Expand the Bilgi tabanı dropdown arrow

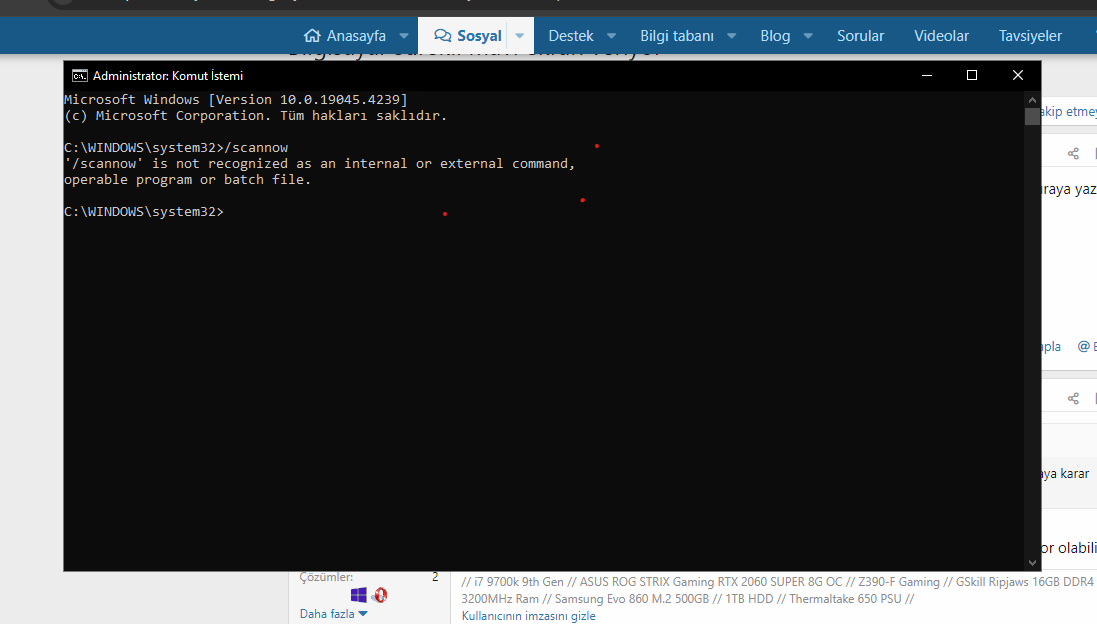click(732, 36)
